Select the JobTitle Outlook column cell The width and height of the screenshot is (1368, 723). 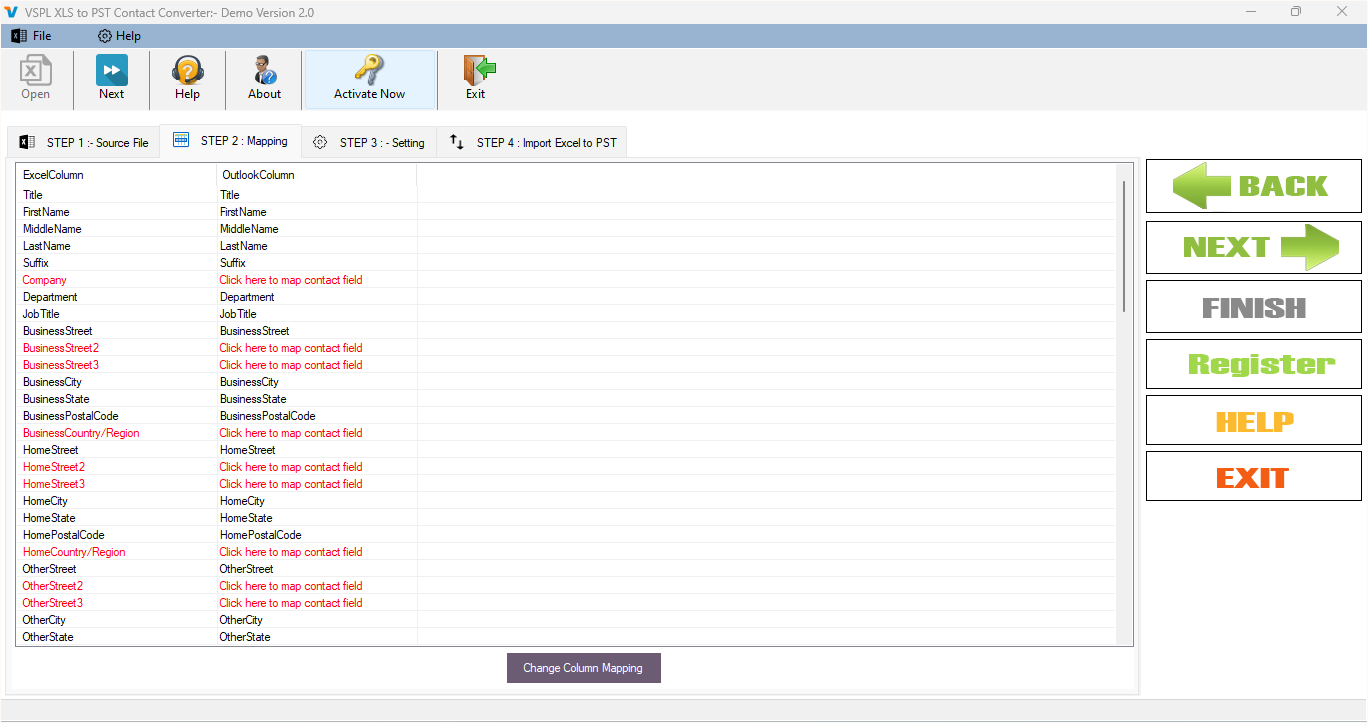[x=238, y=314]
